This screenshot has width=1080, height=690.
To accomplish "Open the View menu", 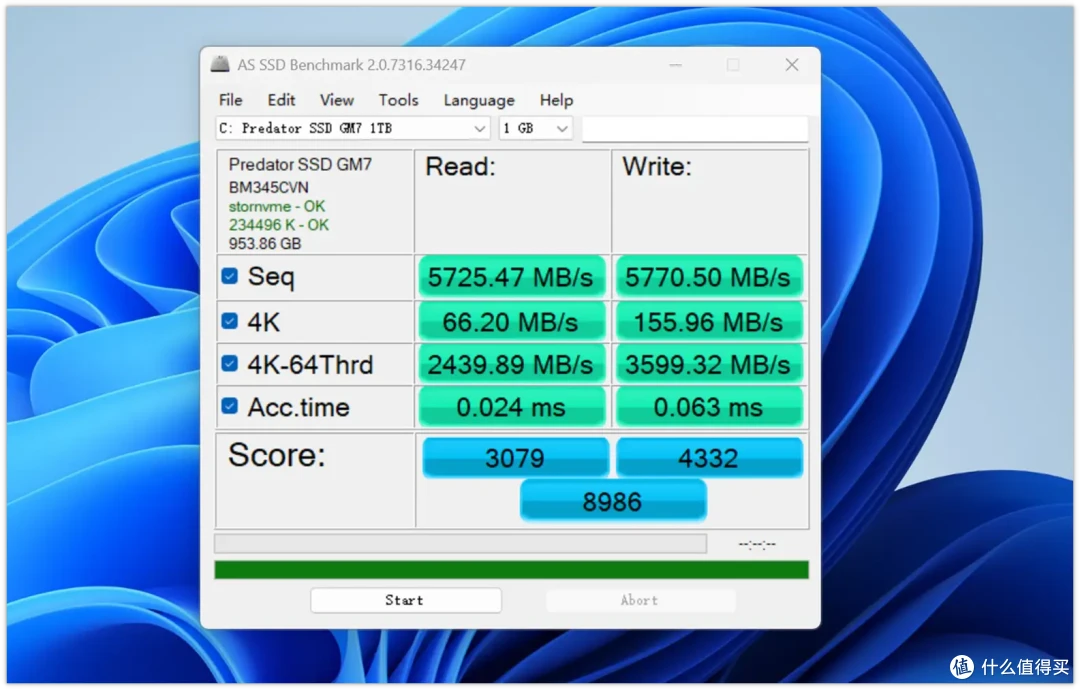I will [x=337, y=100].
